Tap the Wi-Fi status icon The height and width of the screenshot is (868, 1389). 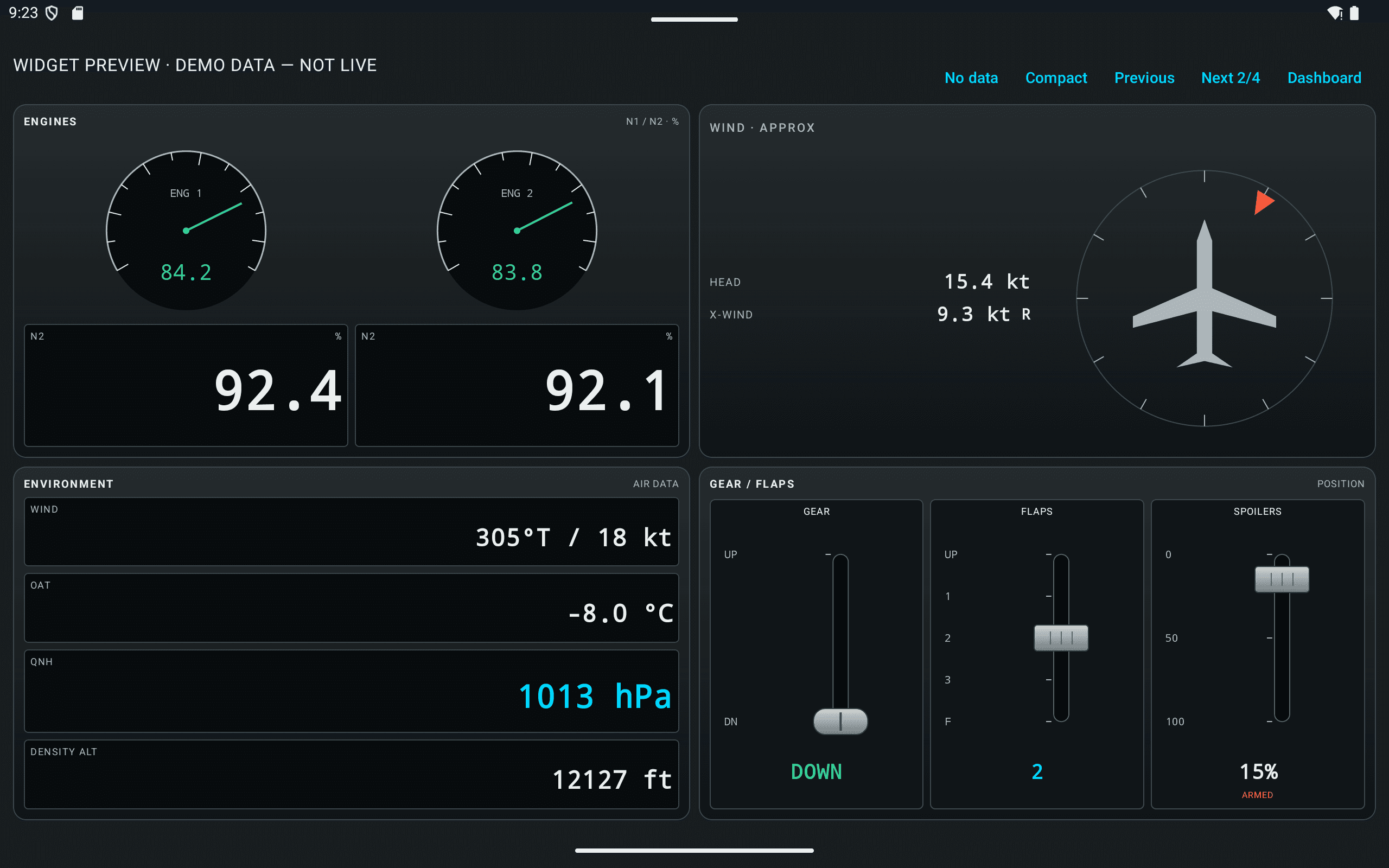(x=1335, y=12)
